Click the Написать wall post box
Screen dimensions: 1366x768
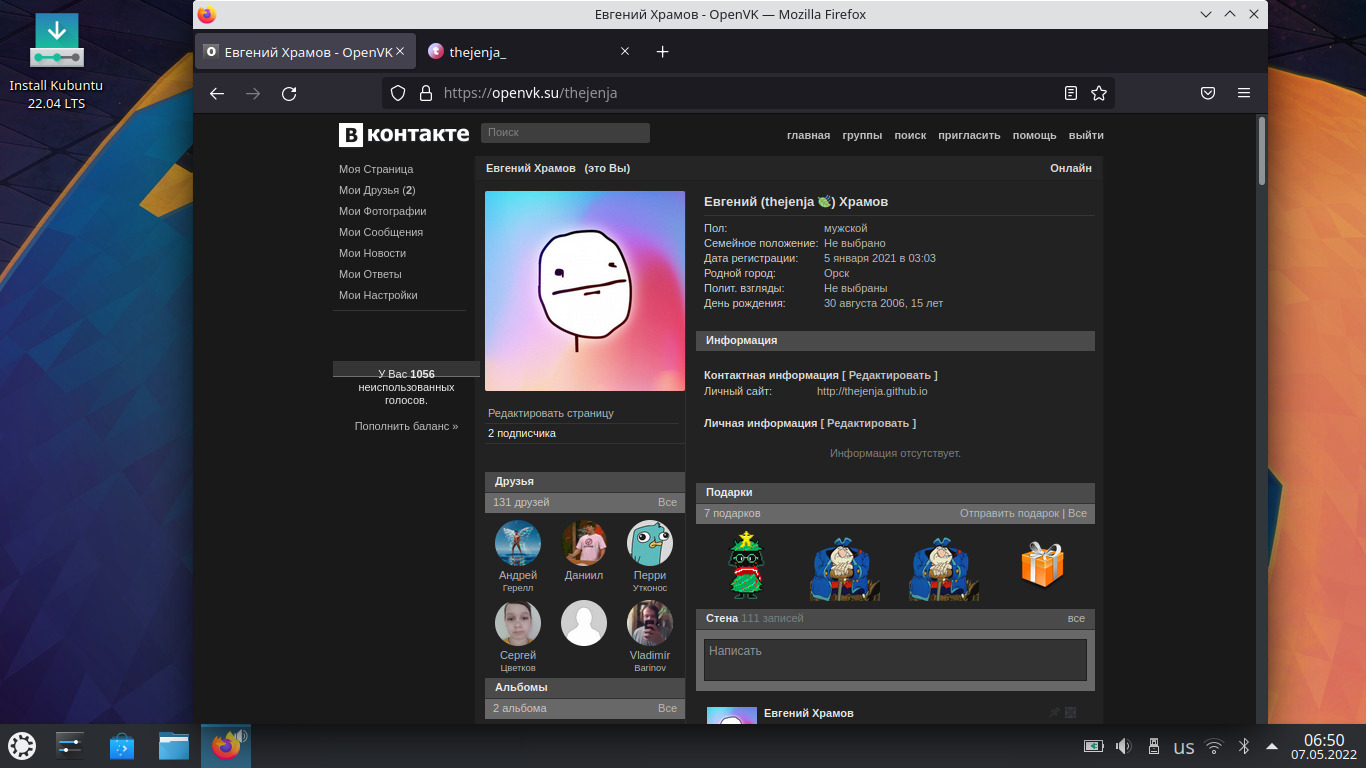point(894,660)
